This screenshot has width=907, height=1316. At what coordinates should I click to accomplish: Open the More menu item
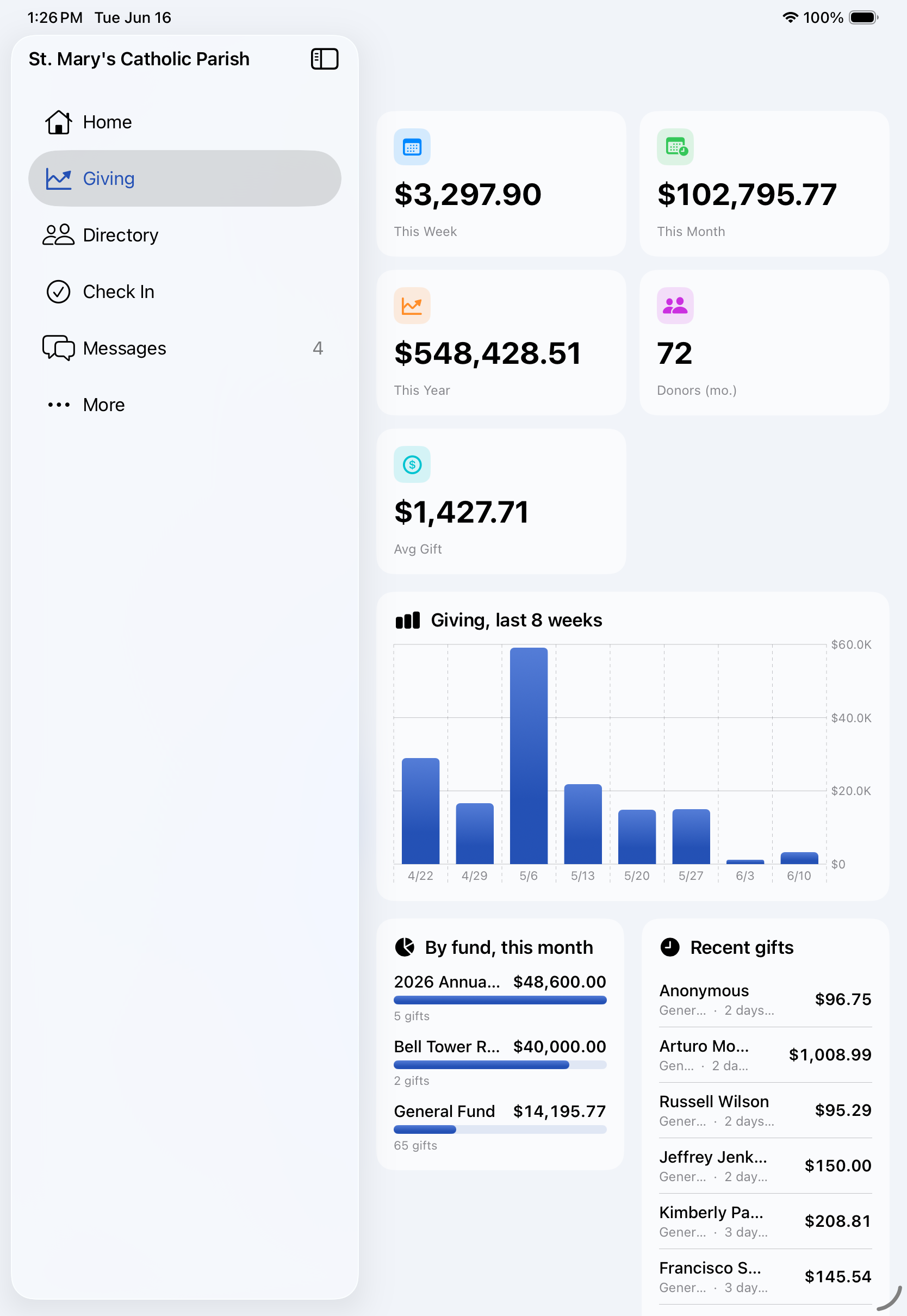click(185, 405)
